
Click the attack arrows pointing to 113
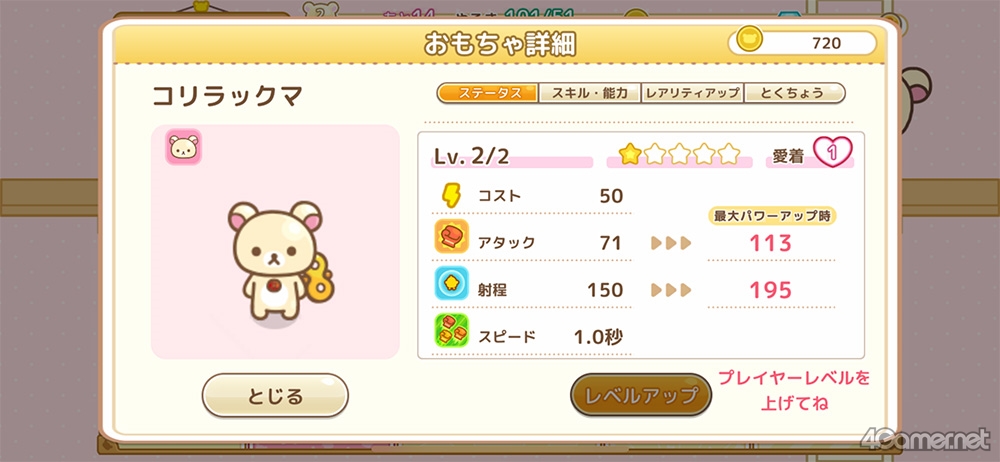pyautogui.click(x=671, y=243)
